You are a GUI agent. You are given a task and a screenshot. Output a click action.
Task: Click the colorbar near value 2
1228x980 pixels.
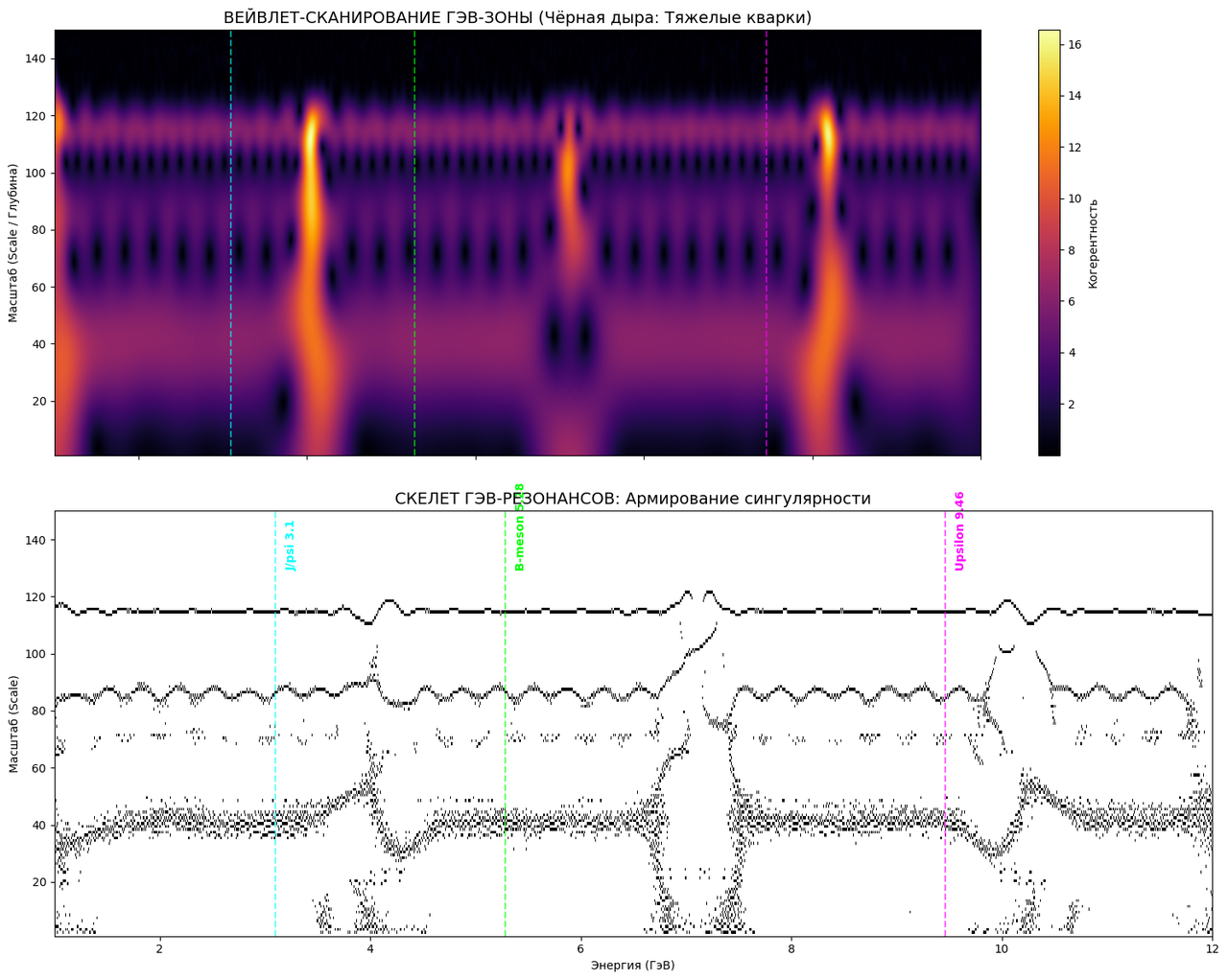(1049, 405)
